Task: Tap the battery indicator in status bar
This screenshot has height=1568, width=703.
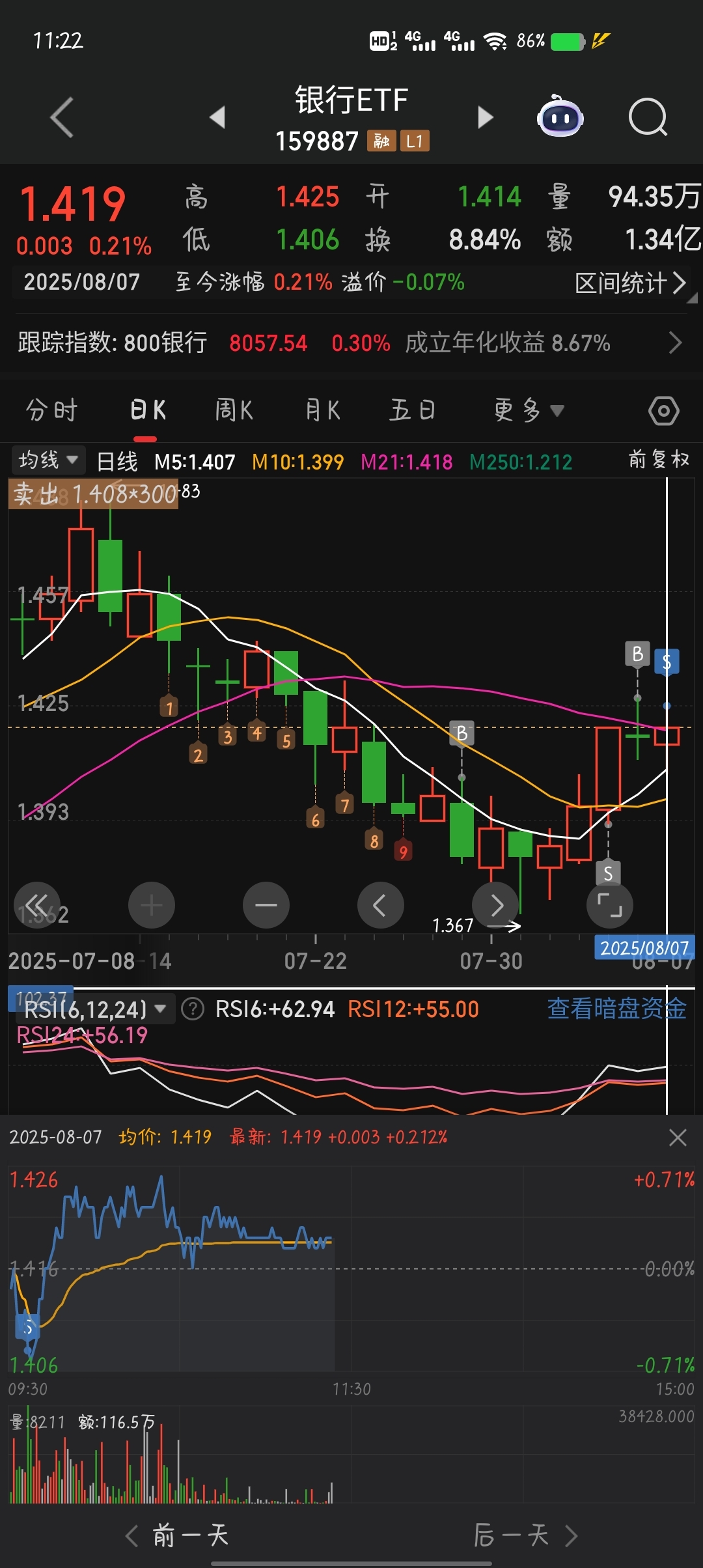Action: point(568,42)
